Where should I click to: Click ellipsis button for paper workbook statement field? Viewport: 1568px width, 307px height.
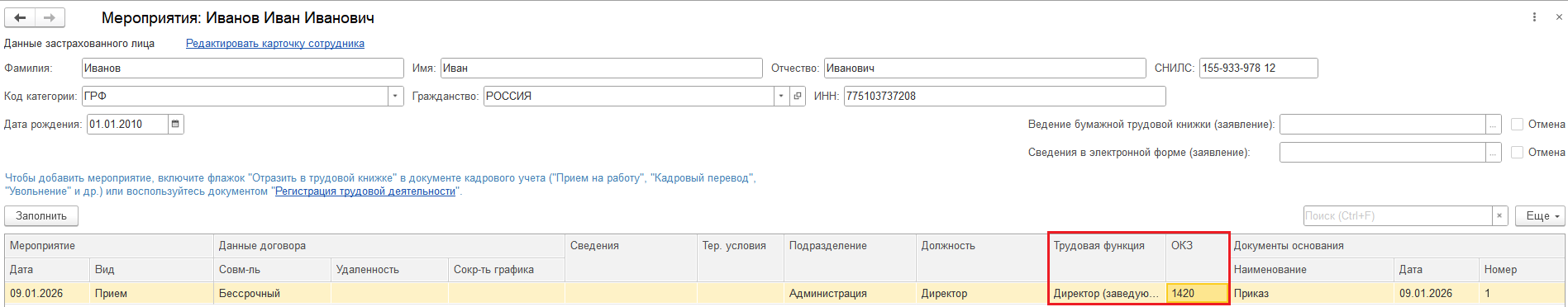point(1493,124)
